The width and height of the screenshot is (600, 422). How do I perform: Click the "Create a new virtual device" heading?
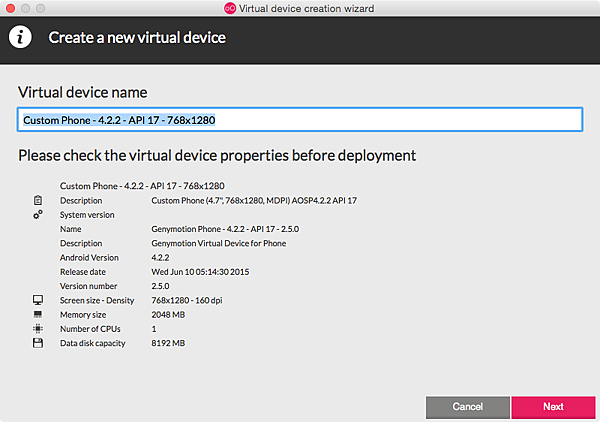coord(137,38)
